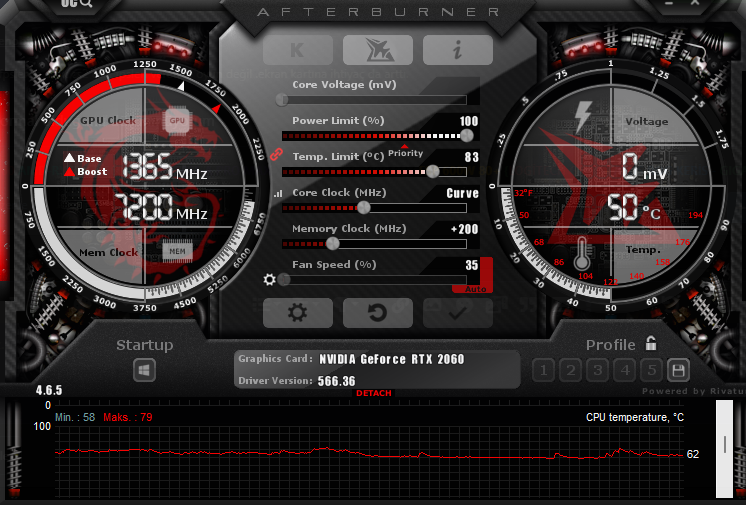Click the red DETACH link

[374, 393]
